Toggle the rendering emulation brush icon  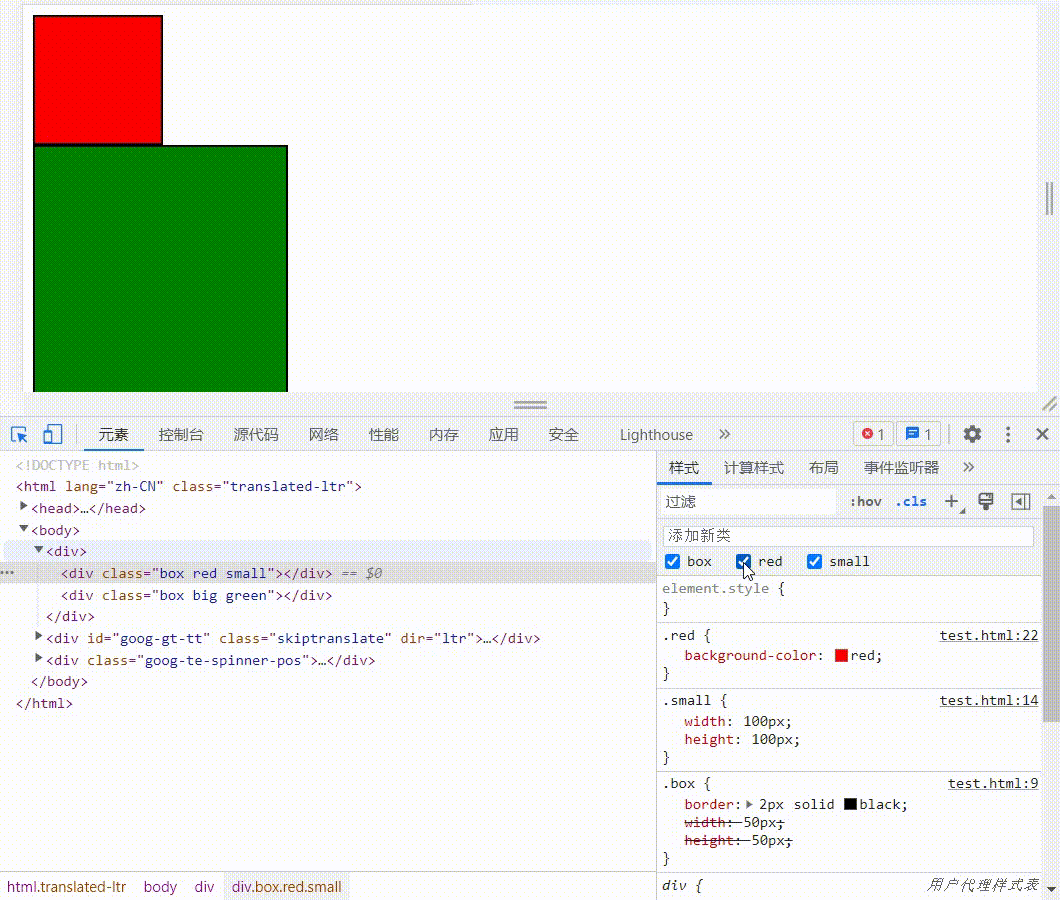click(986, 501)
